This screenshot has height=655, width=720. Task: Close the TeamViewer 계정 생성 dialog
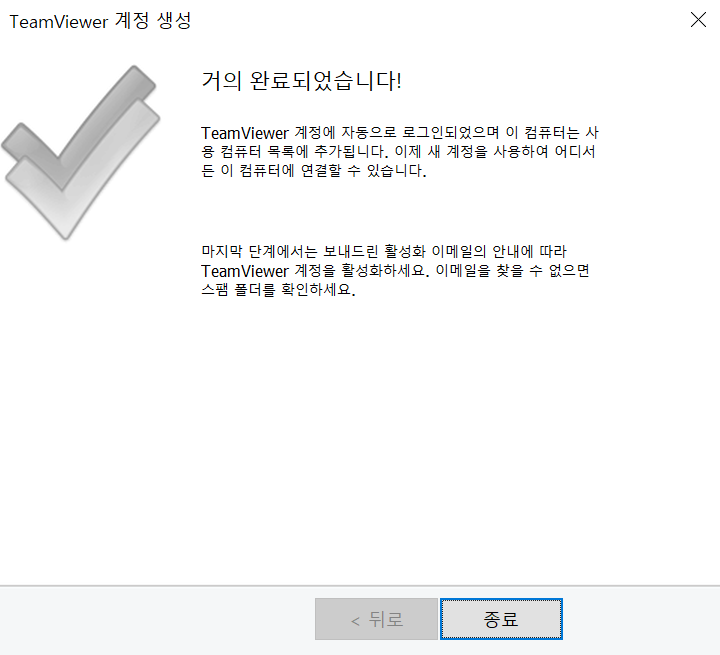(698, 20)
